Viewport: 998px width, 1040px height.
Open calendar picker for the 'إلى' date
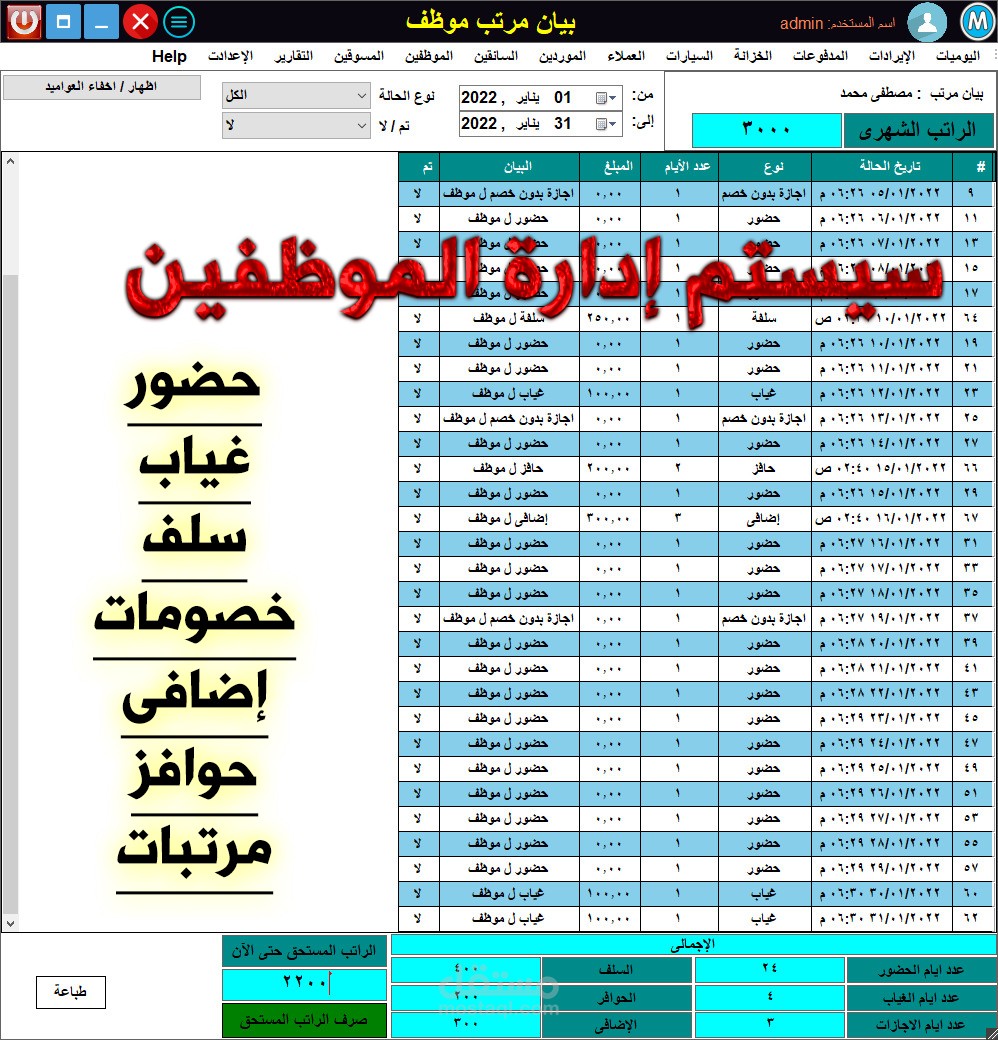click(x=606, y=124)
